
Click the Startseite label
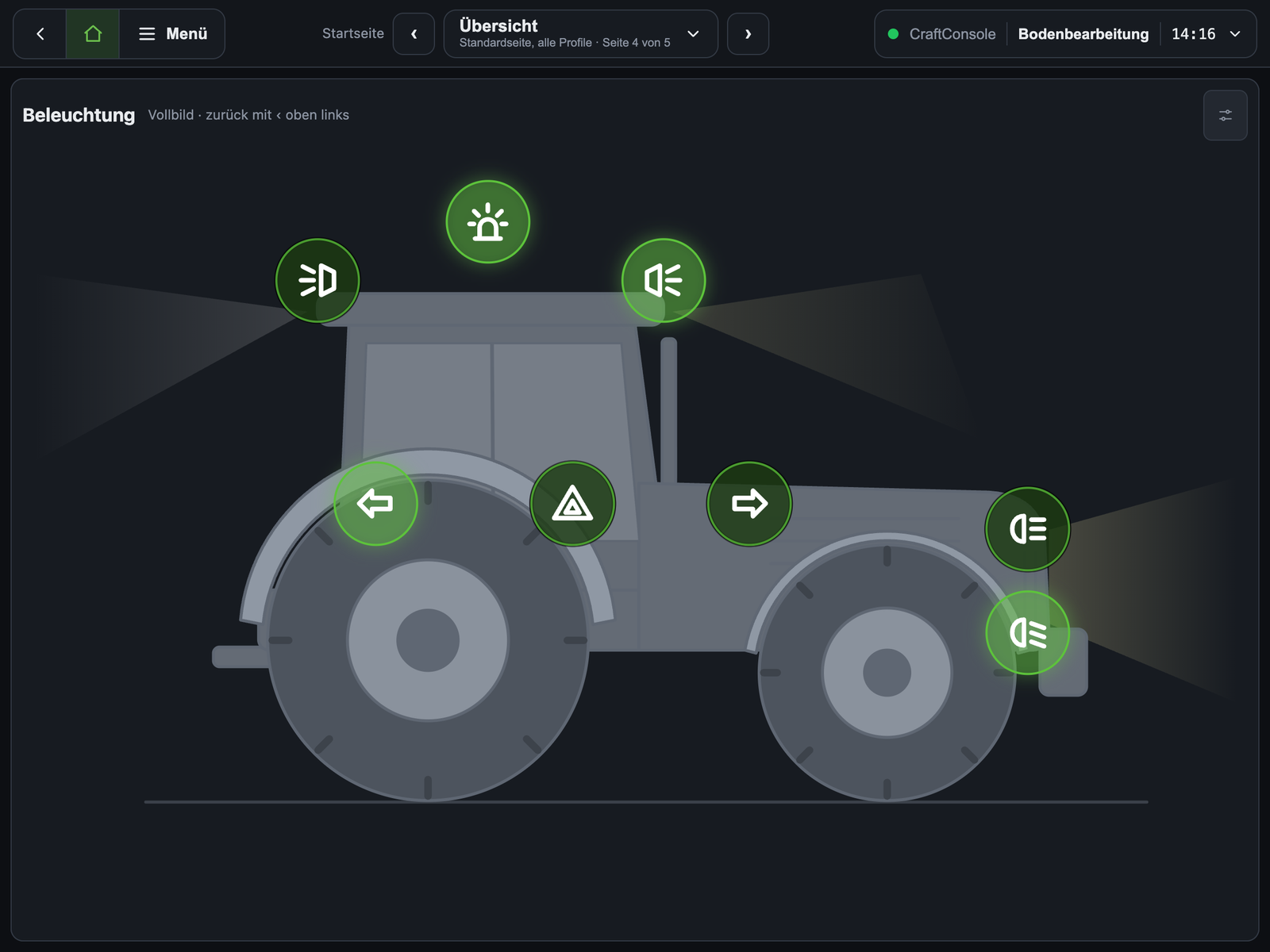[x=353, y=33]
